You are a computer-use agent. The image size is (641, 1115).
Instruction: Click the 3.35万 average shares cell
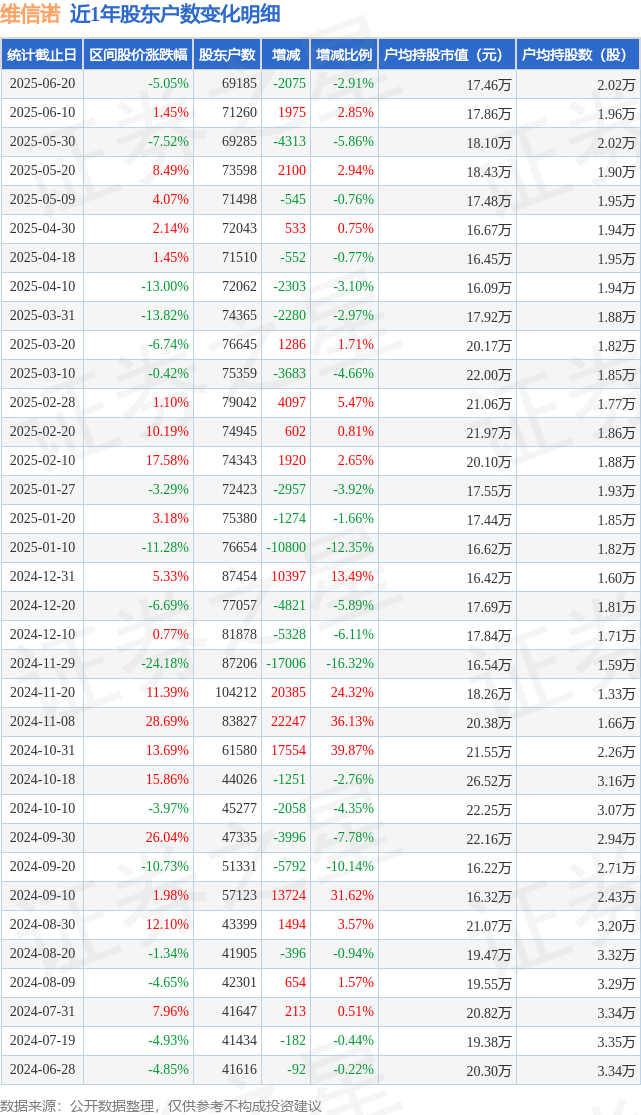coord(616,1041)
